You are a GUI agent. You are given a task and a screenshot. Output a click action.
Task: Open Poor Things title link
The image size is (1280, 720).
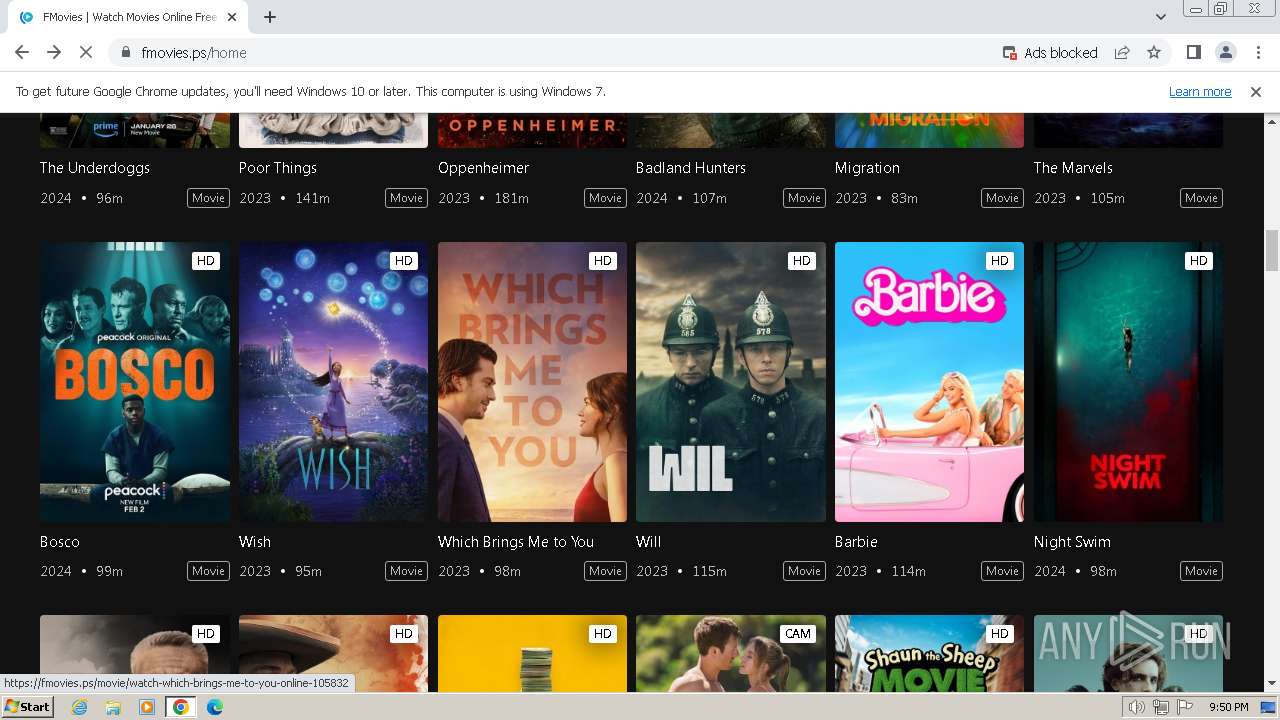click(278, 168)
